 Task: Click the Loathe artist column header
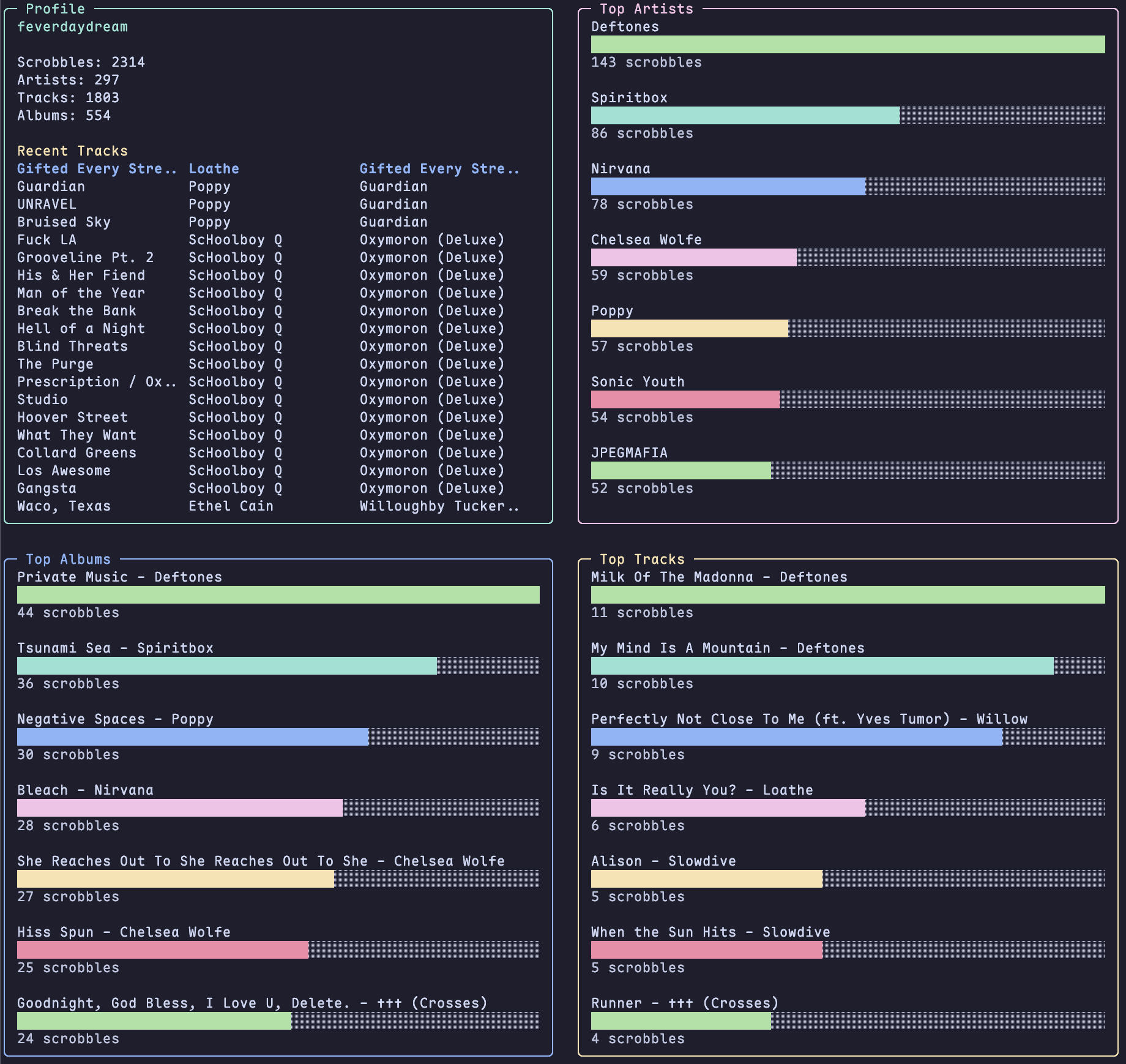214,168
